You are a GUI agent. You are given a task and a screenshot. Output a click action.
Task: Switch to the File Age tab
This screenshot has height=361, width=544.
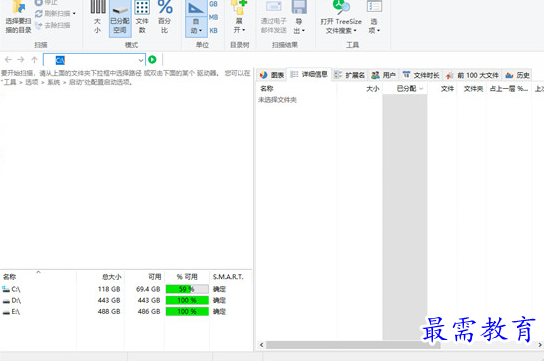coord(421,75)
